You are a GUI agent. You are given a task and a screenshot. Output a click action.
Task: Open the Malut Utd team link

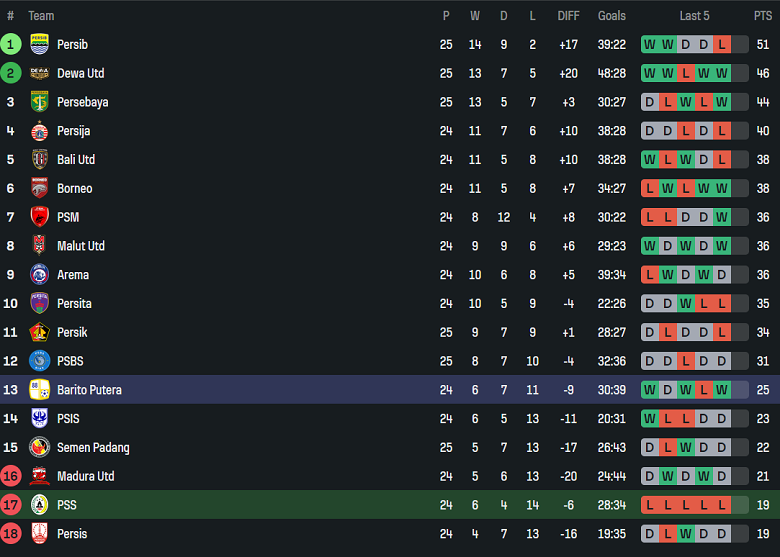pos(80,246)
